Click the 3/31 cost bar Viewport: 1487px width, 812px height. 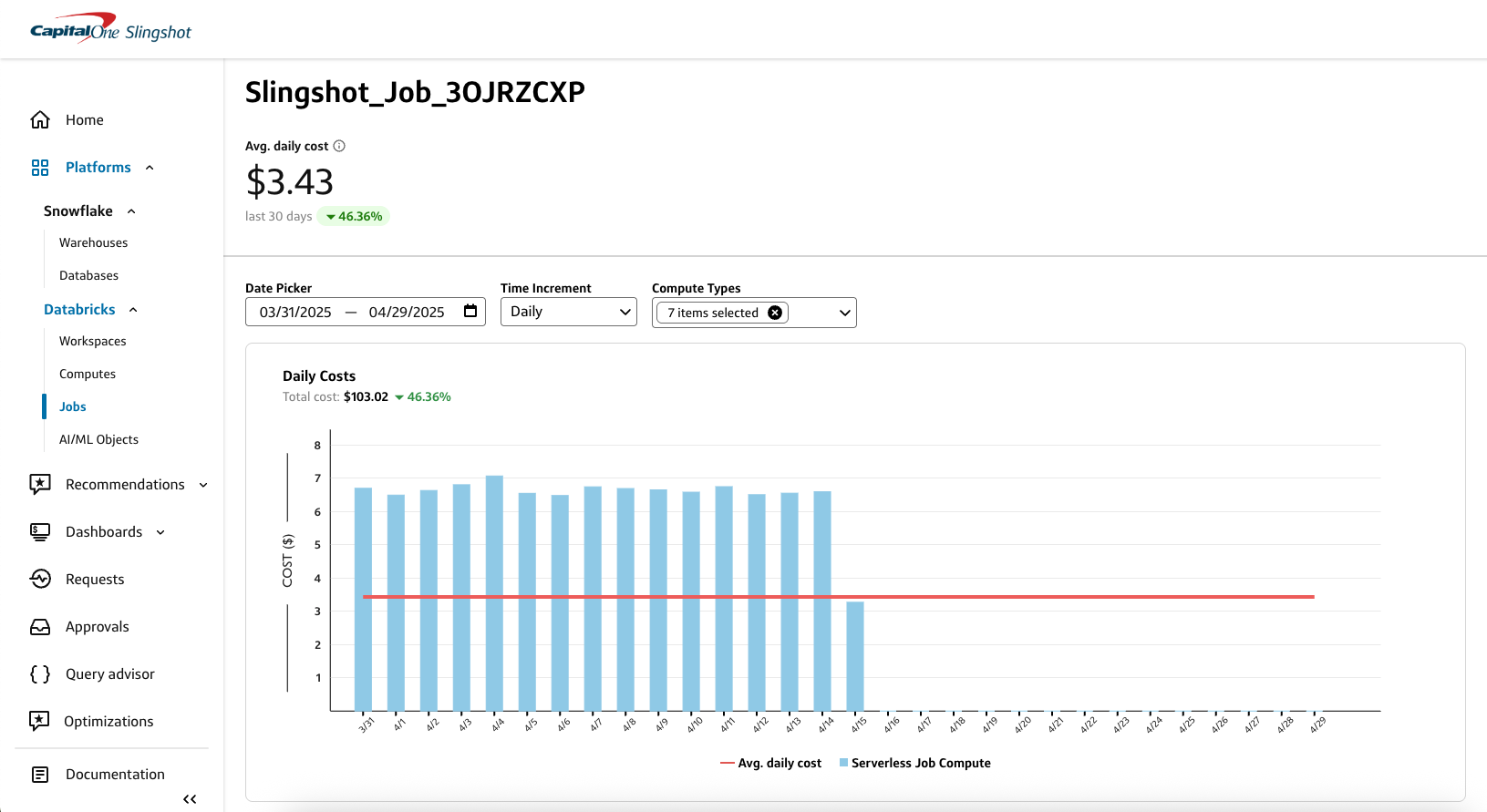(x=363, y=599)
